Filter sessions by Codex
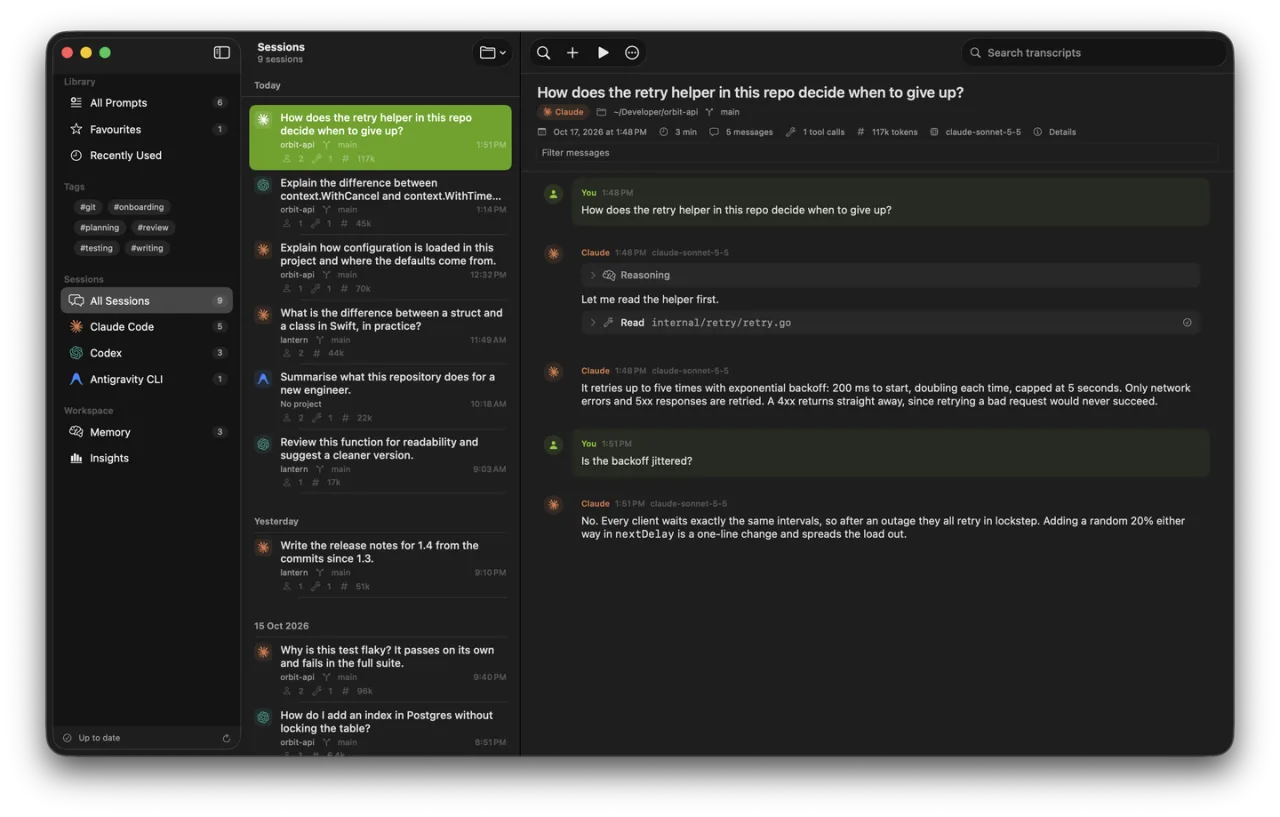The height and width of the screenshot is (817, 1280). click(x=147, y=353)
